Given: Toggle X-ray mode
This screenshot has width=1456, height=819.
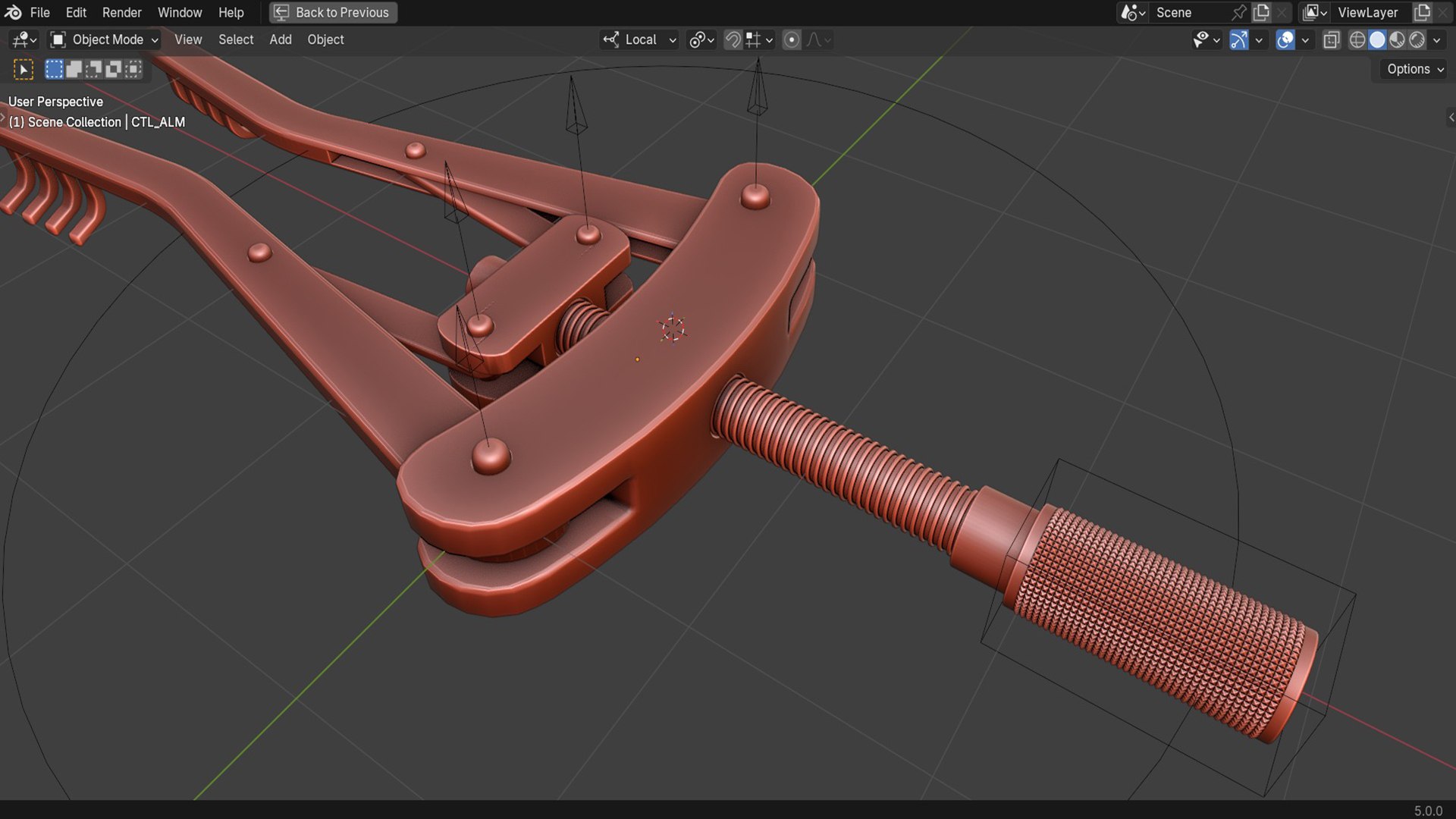Looking at the screenshot, I should click(1331, 39).
